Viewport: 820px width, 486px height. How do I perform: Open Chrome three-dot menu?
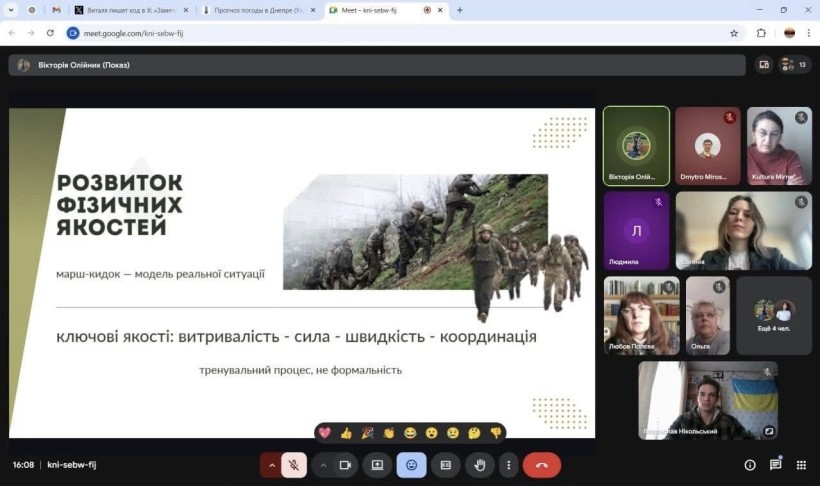point(808,33)
